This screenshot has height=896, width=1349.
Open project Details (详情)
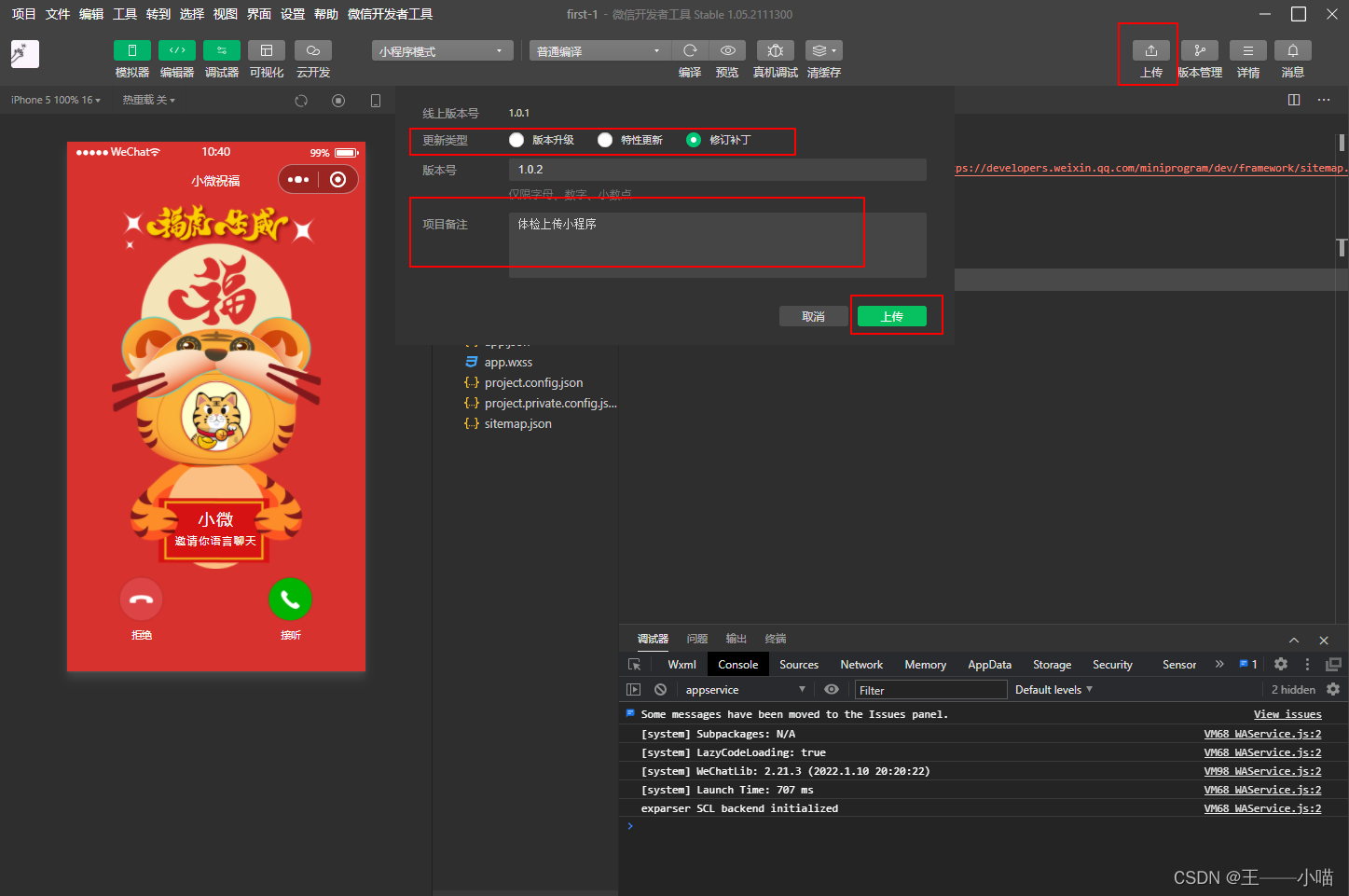click(1248, 50)
